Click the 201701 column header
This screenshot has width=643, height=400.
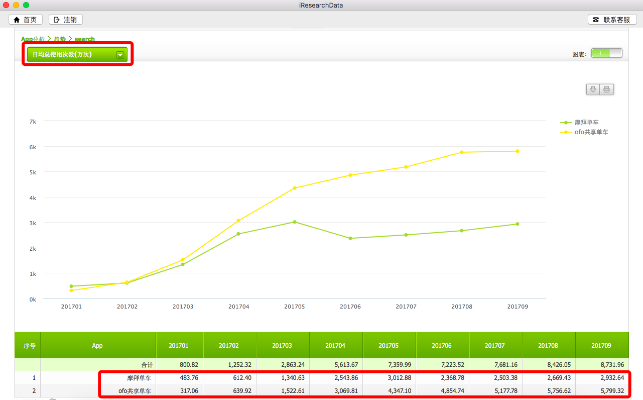pos(179,344)
